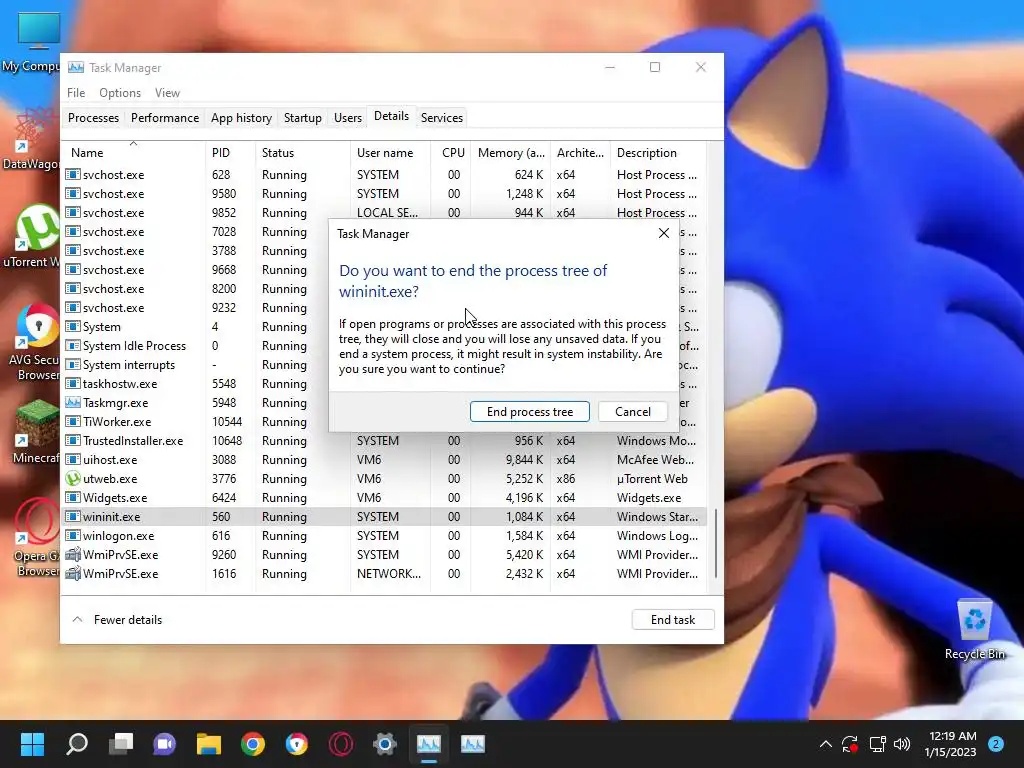Switch to the Startup tab
The height and width of the screenshot is (768, 1024).
302,118
